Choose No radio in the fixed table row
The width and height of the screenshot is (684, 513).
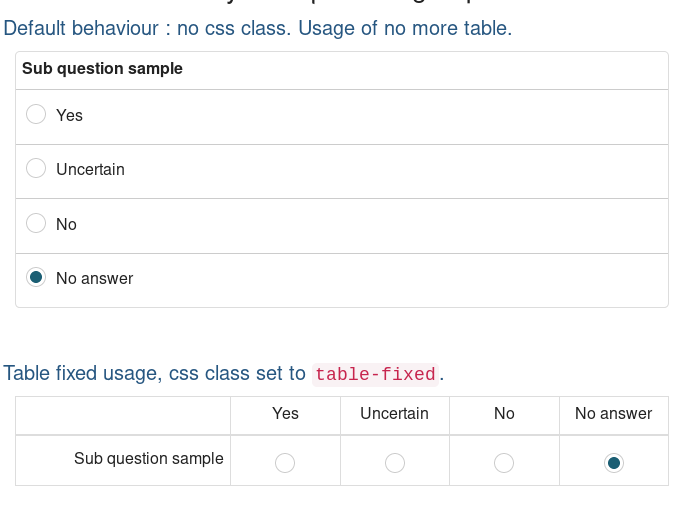point(504,463)
